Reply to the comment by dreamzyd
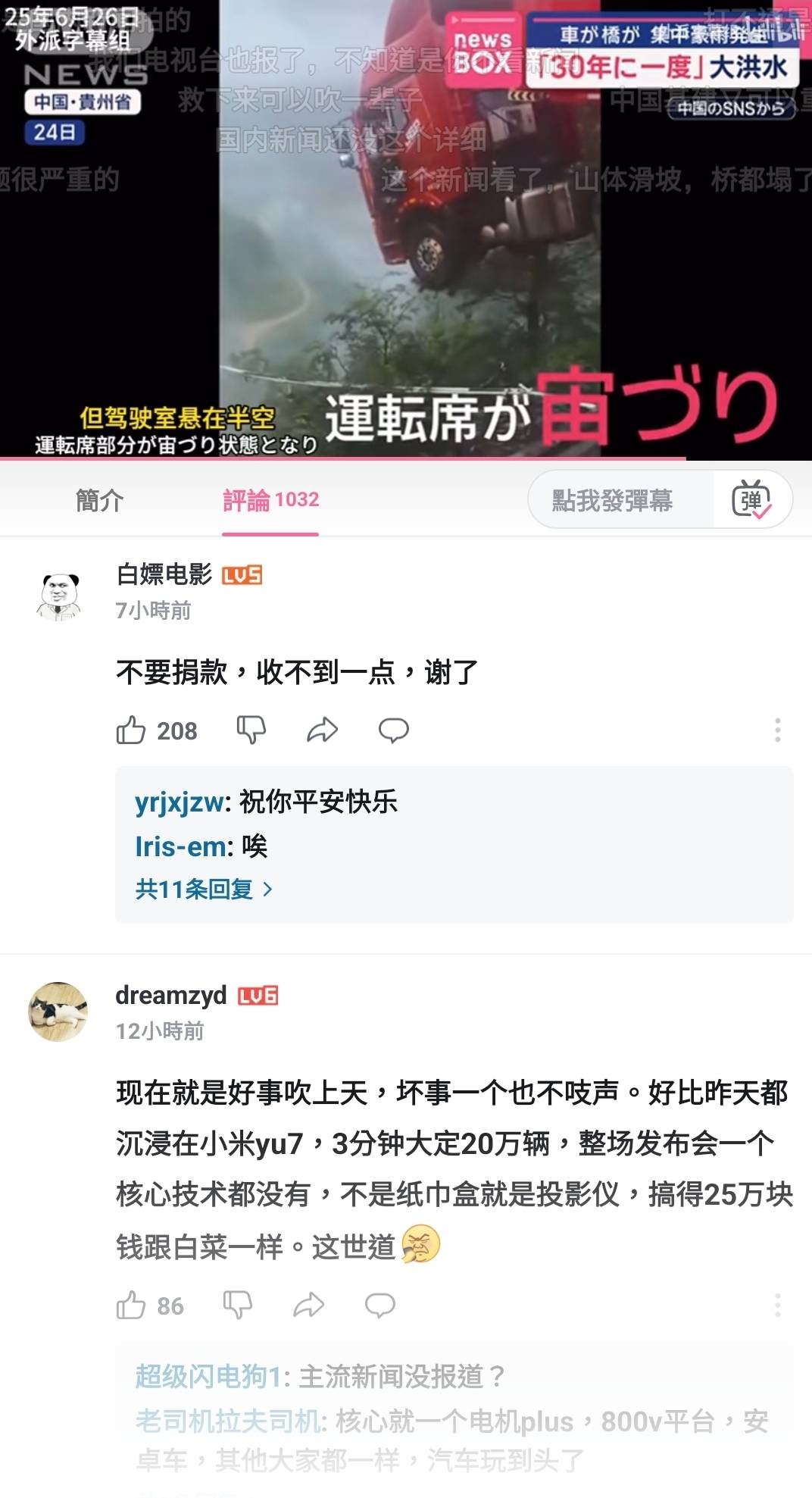Image resolution: width=812 pixels, height=1498 pixels. point(380,1305)
